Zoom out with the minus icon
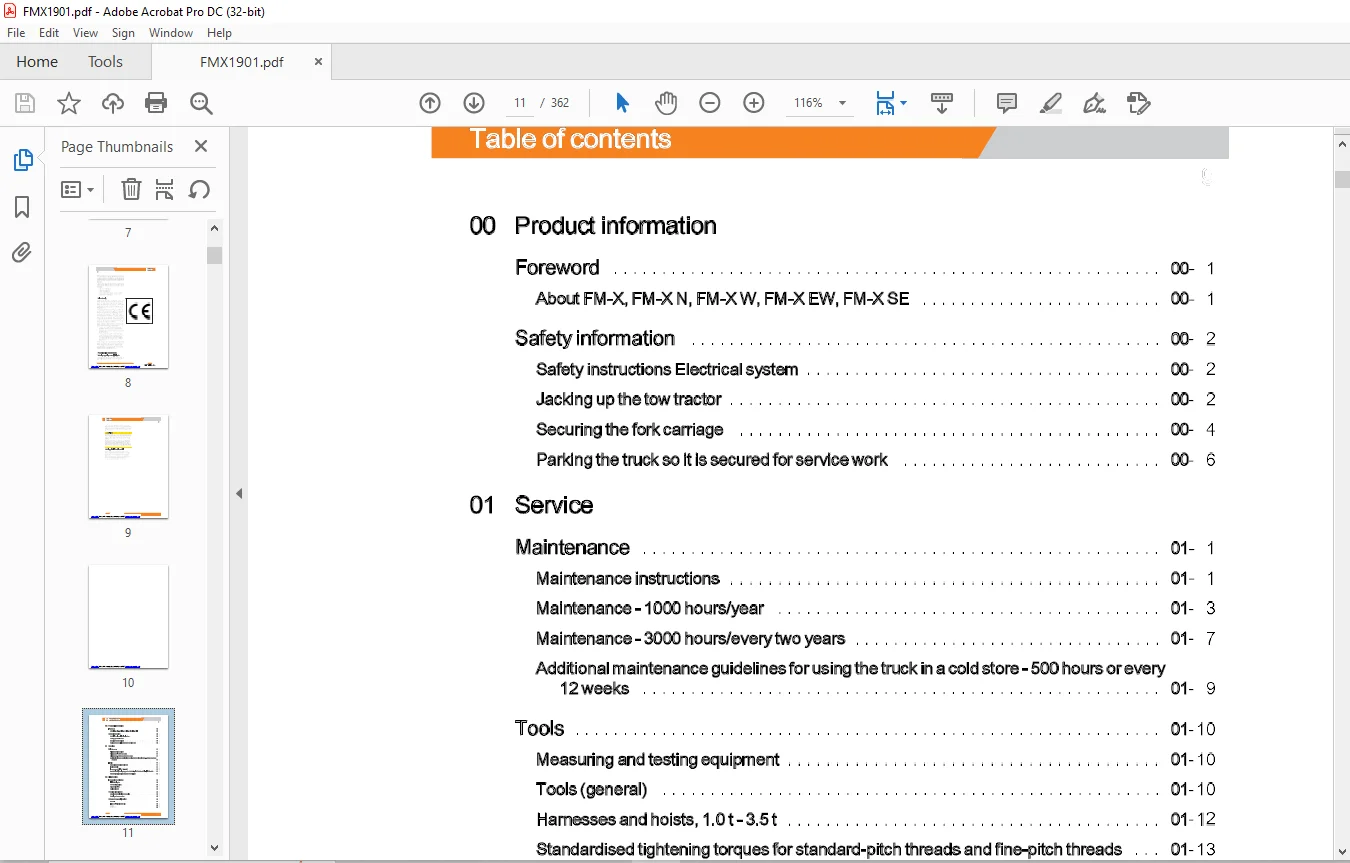The image size is (1350, 863). point(710,103)
